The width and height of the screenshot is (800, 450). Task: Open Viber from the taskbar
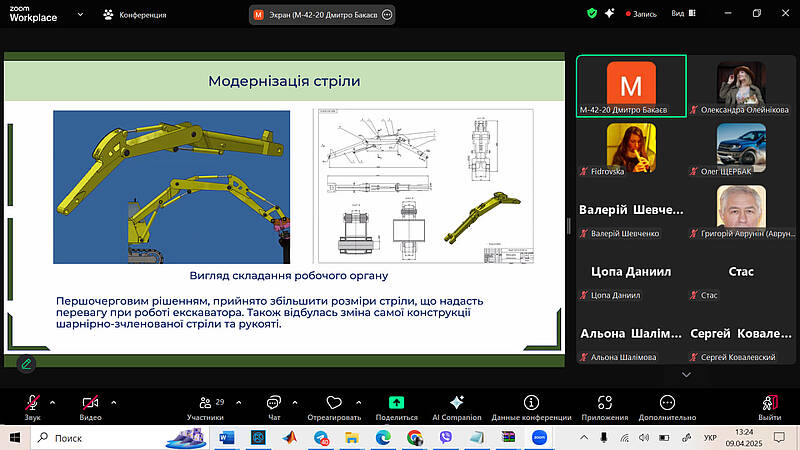[x=445, y=438]
